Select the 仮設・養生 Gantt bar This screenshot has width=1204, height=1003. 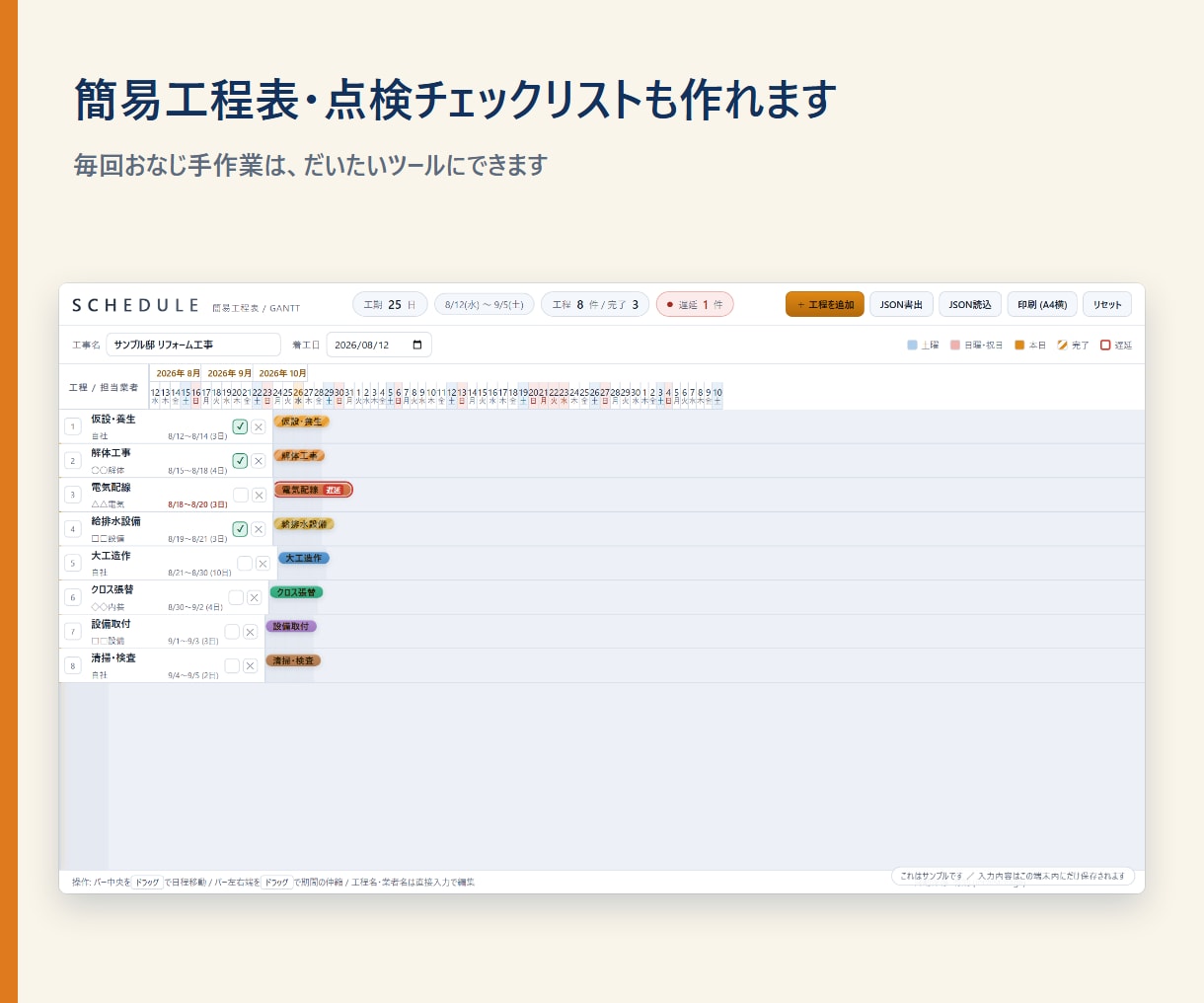tap(301, 422)
